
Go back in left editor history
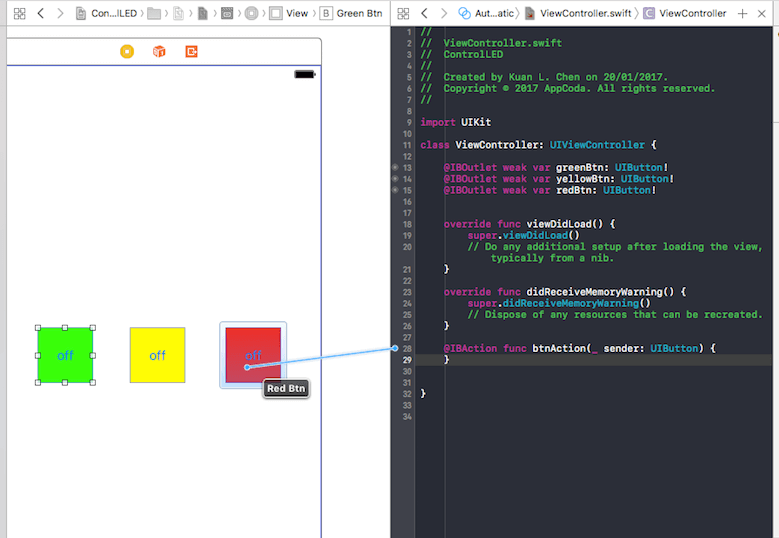pos(41,13)
